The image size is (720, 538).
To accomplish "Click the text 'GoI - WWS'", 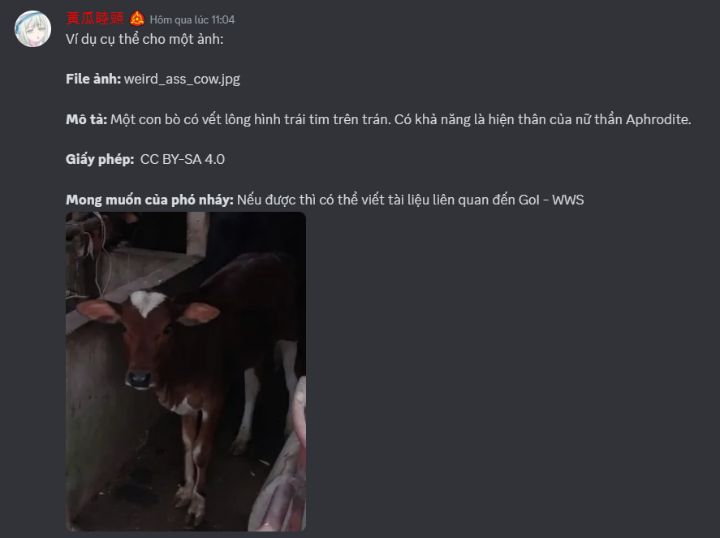I will 551,200.
